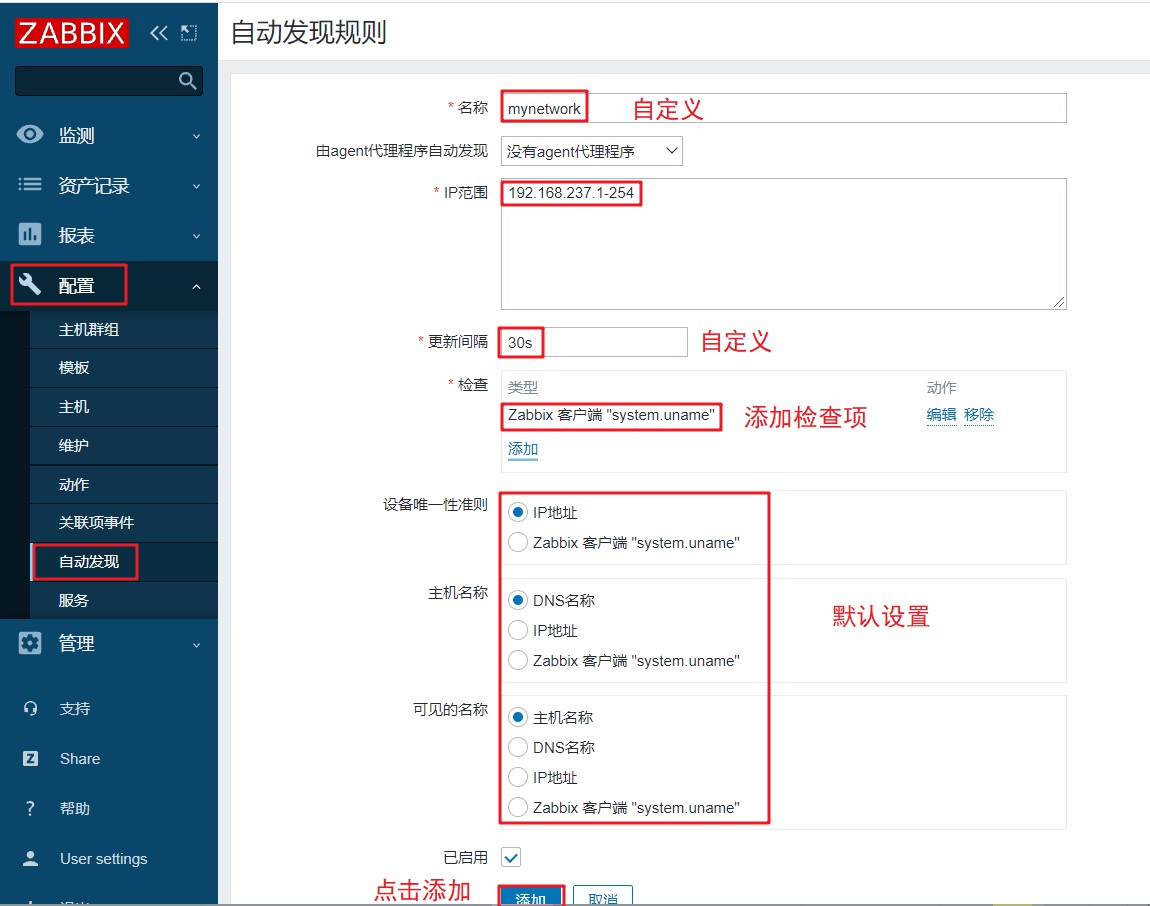Viewport: 1150px width, 906px height.
Task: Click the 取消 button
Action: point(603,896)
